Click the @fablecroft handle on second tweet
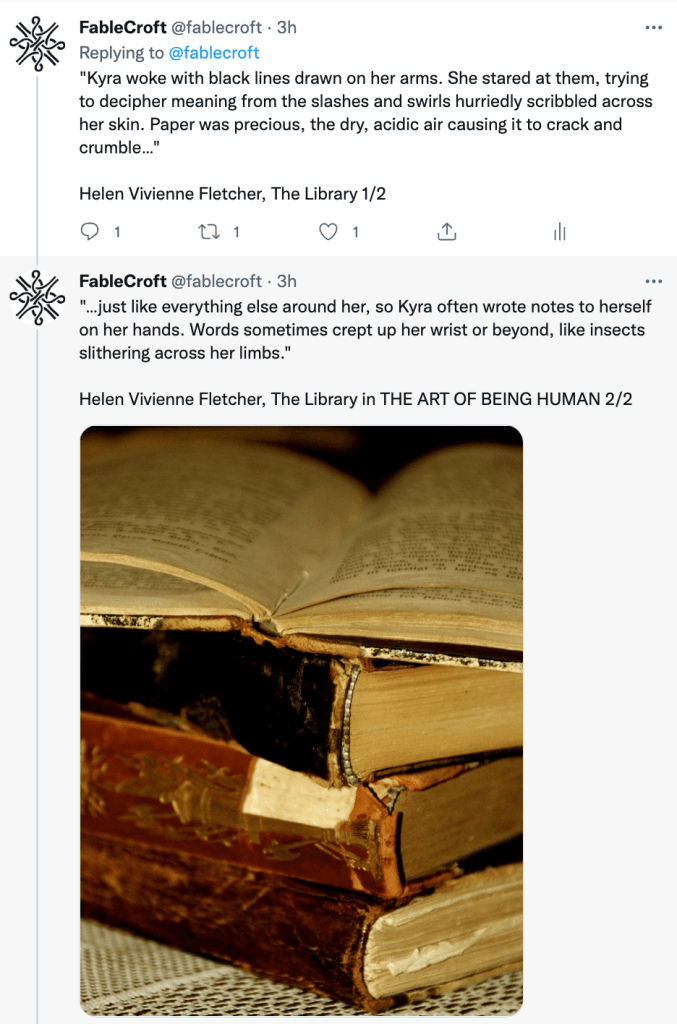 click(x=216, y=281)
